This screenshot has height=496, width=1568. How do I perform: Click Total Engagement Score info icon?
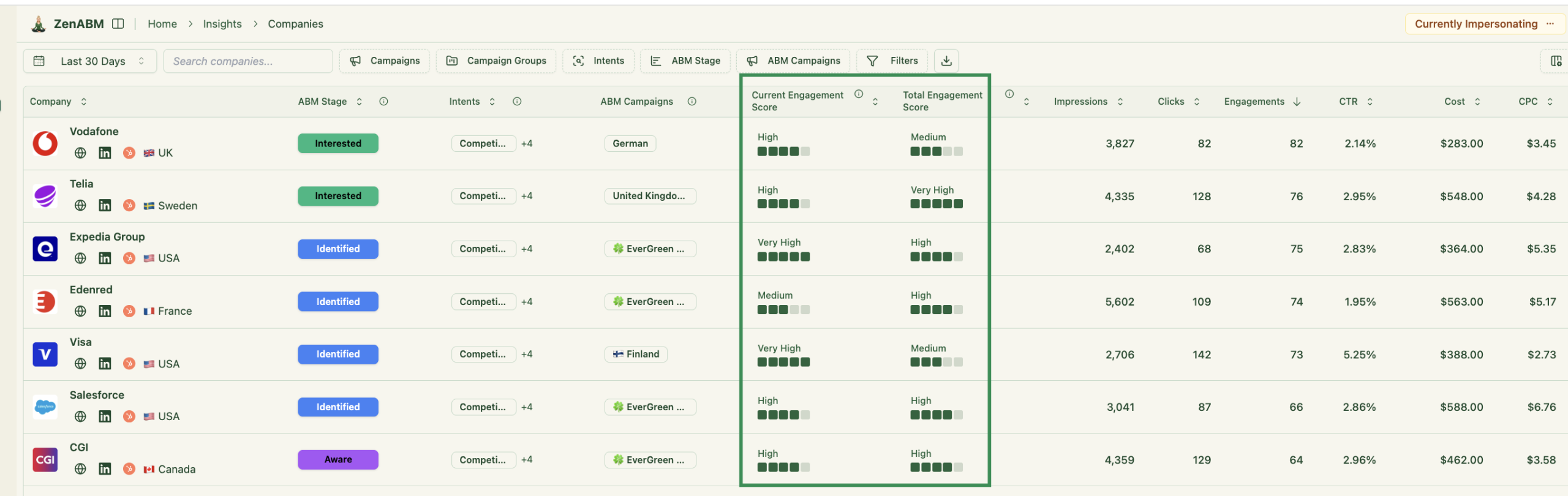tap(1009, 94)
